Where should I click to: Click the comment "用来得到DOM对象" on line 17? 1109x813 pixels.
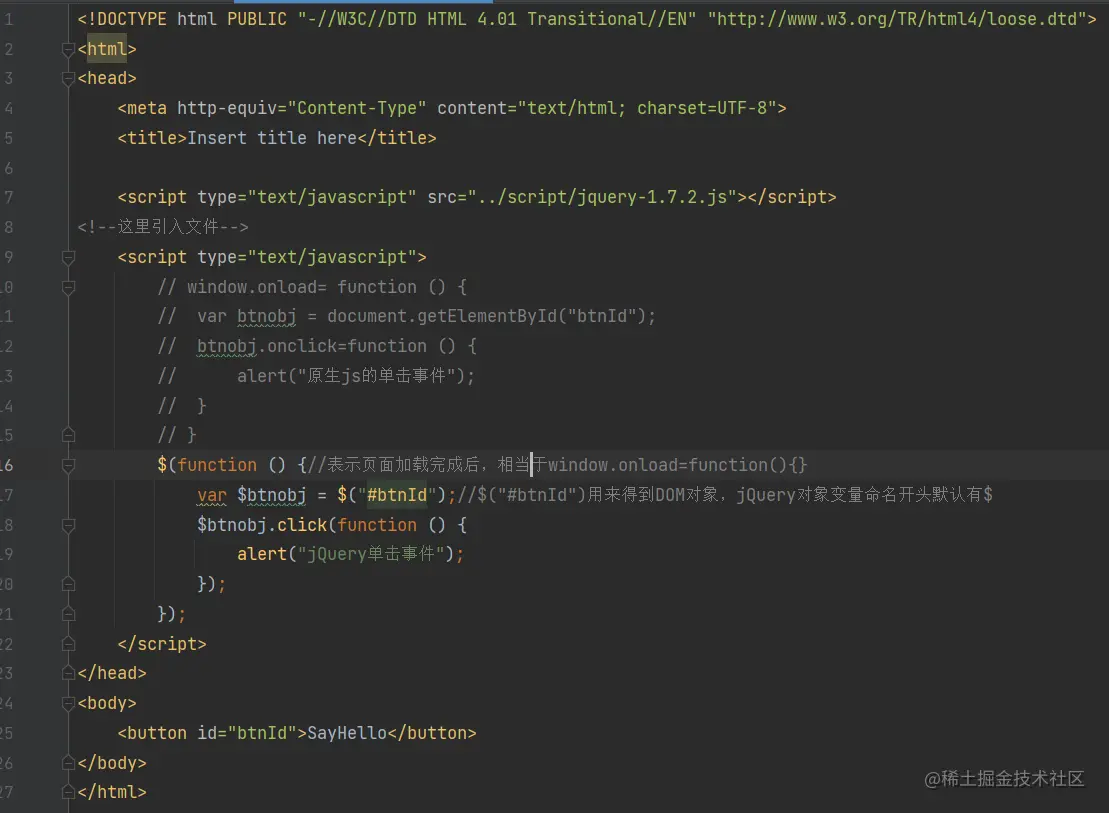tap(653, 495)
